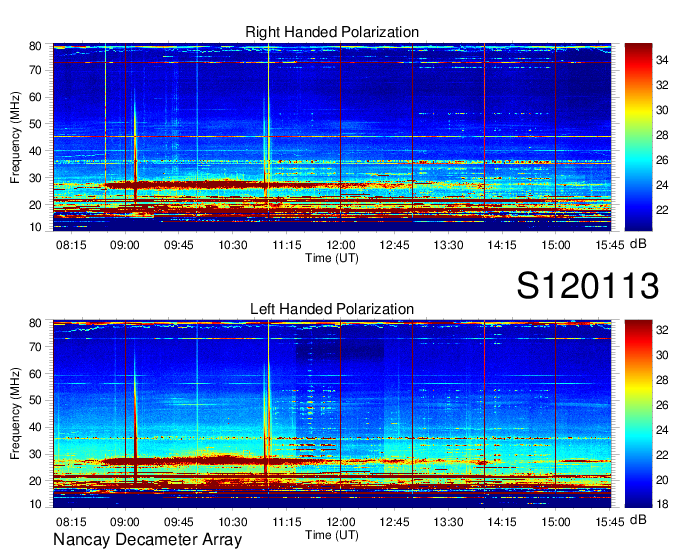680x552 pixels.
Task: Click 10:30 time tick of Right Handed plot
Action: [x=233, y=245]
